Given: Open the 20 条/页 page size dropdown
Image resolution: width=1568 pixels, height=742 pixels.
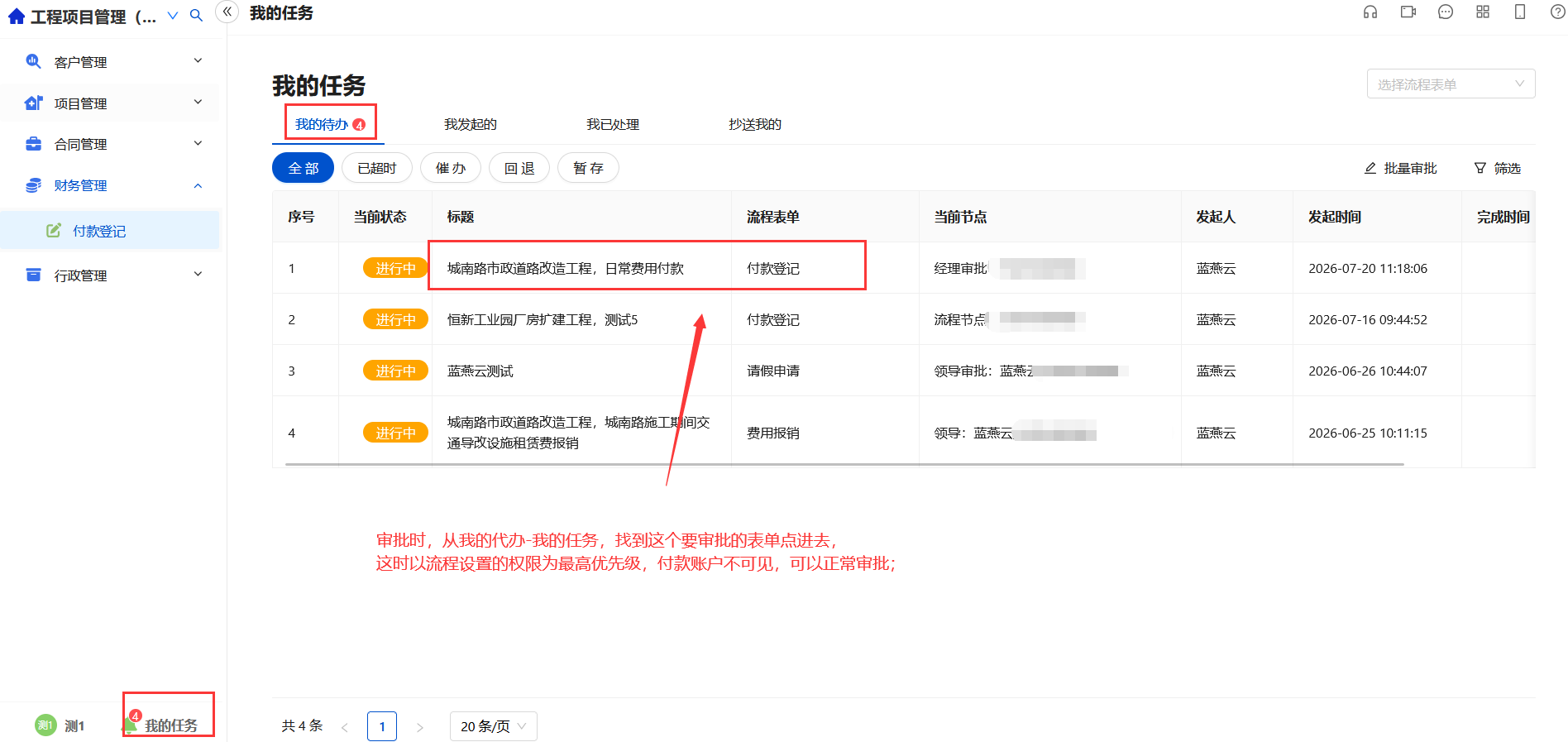Looking at the screenshot, I should (493, 726).
